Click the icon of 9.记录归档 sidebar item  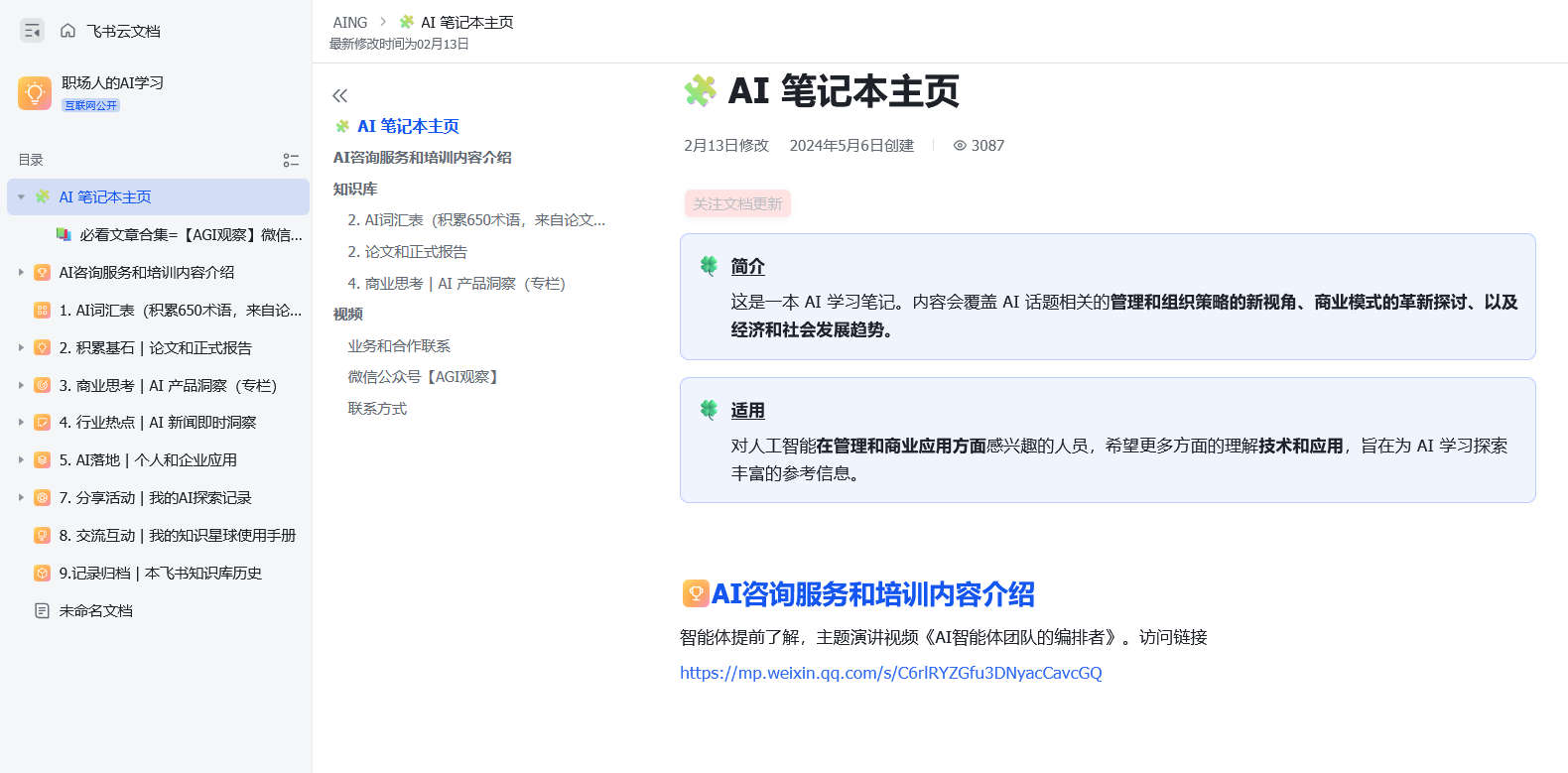click(42, 573)
